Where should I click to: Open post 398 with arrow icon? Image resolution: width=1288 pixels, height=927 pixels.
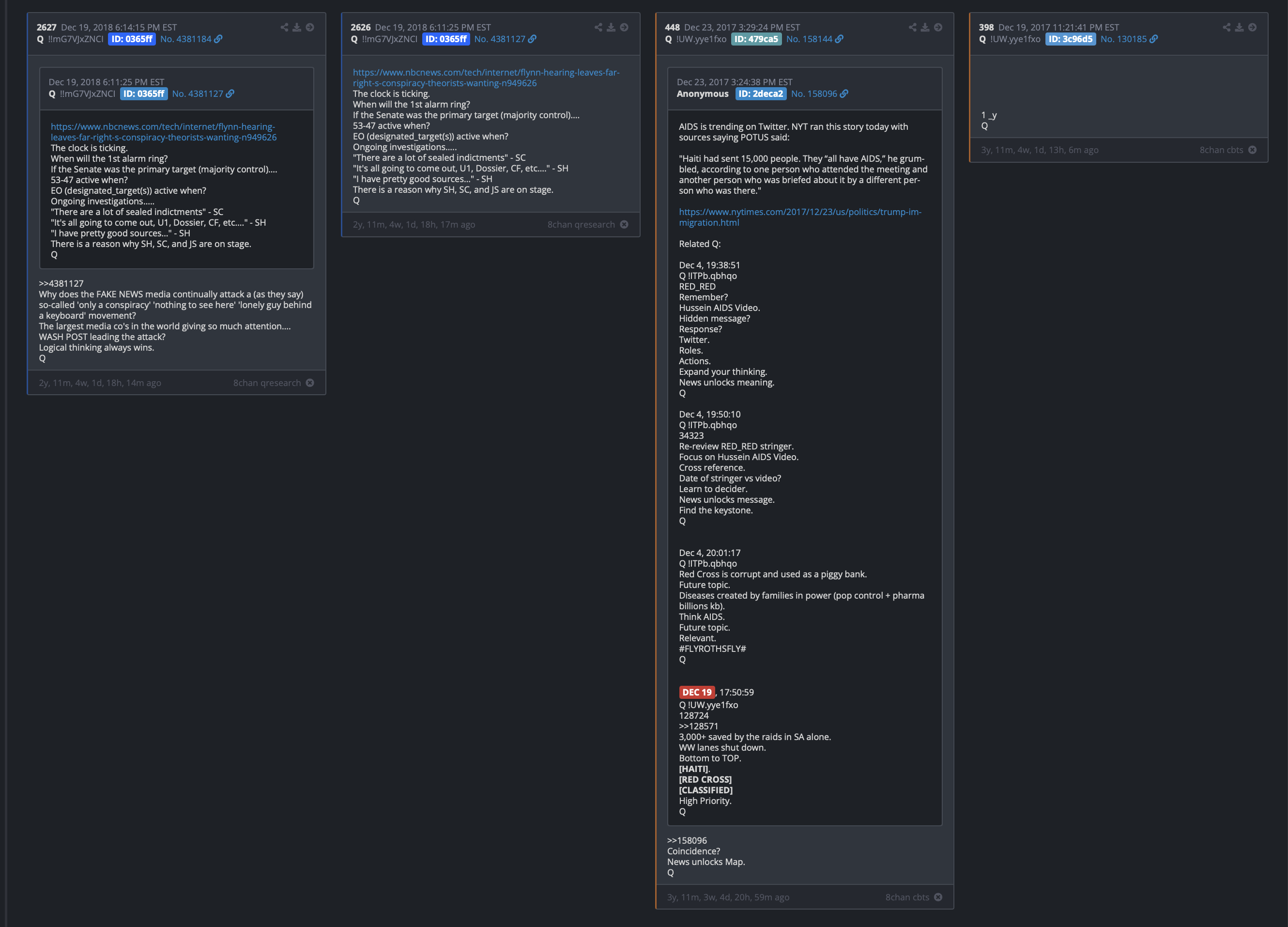[1252, 27]
